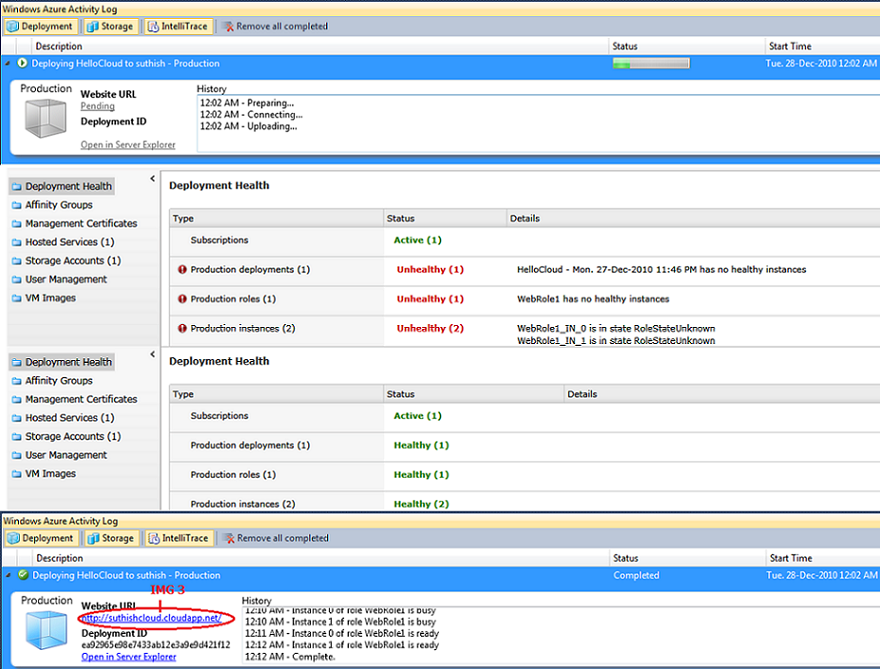Click the '12:12 AM - Complete.' history entry
Screen dimensions: 880x669
click(290, 656)
